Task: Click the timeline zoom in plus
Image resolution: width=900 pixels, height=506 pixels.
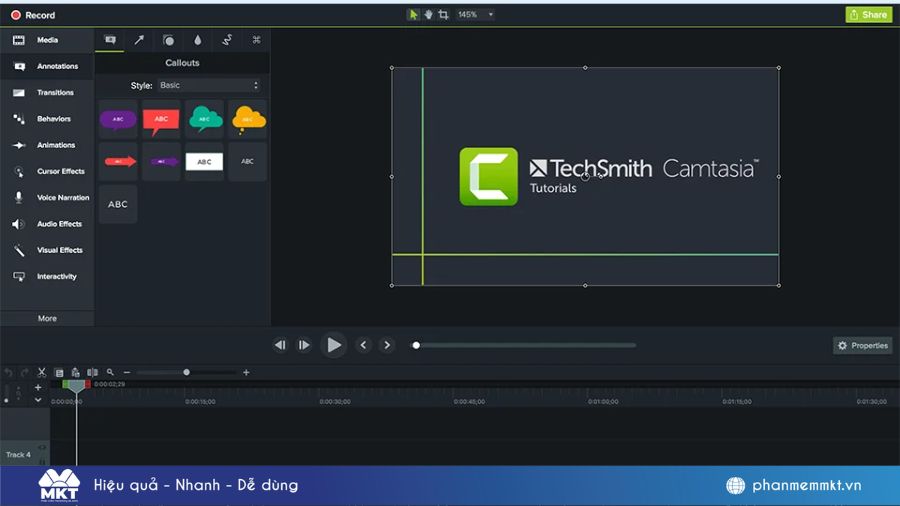Action: (x=246, y=372)
